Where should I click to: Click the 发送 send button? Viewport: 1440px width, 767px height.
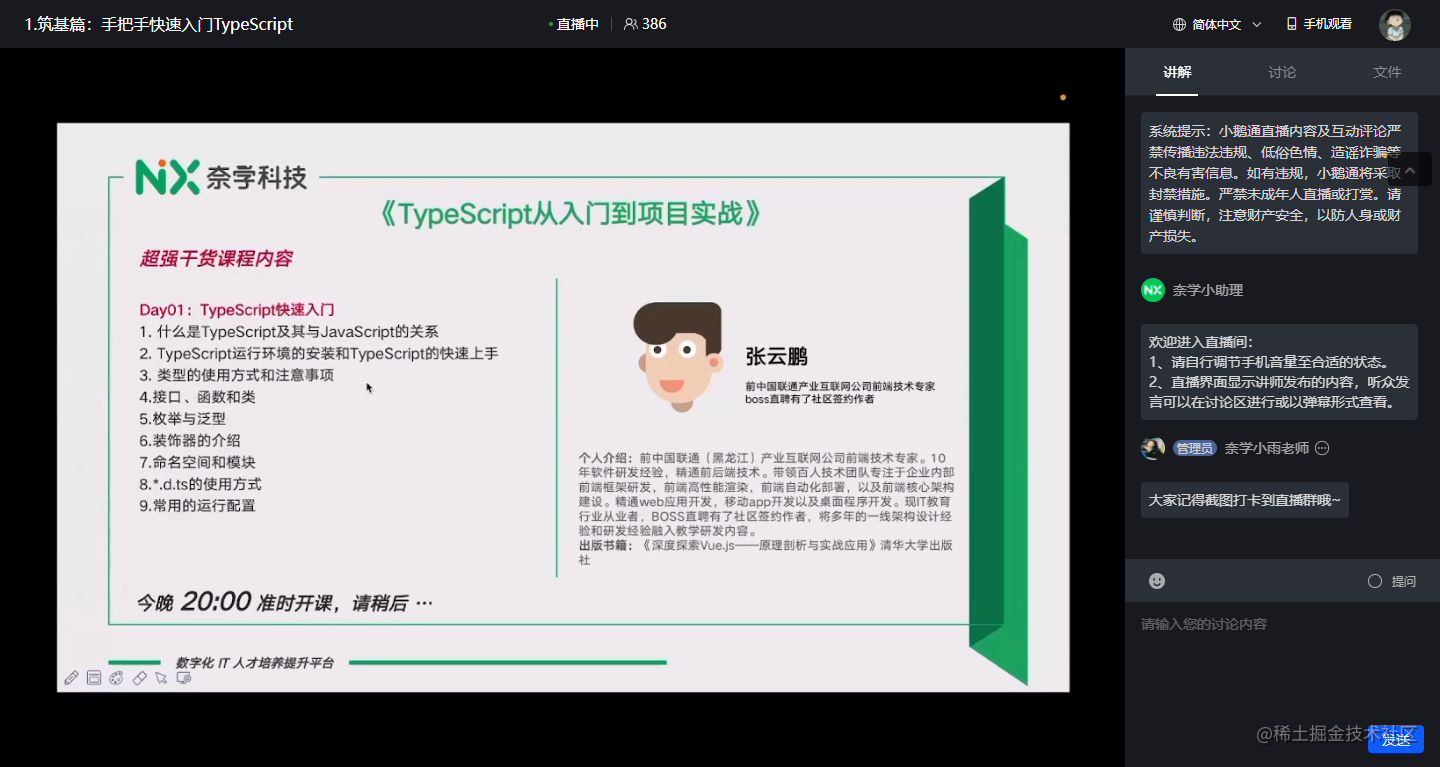1396,740
